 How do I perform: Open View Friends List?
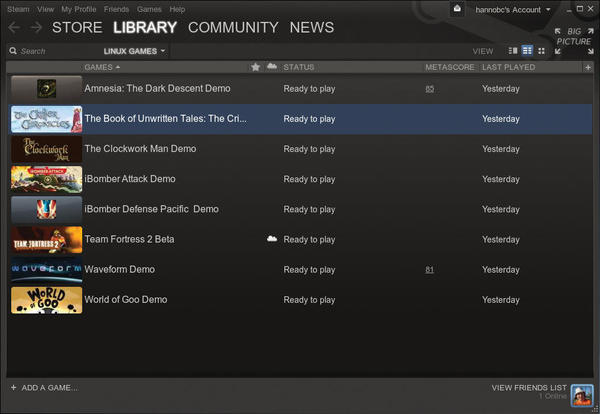coord(529,388)
